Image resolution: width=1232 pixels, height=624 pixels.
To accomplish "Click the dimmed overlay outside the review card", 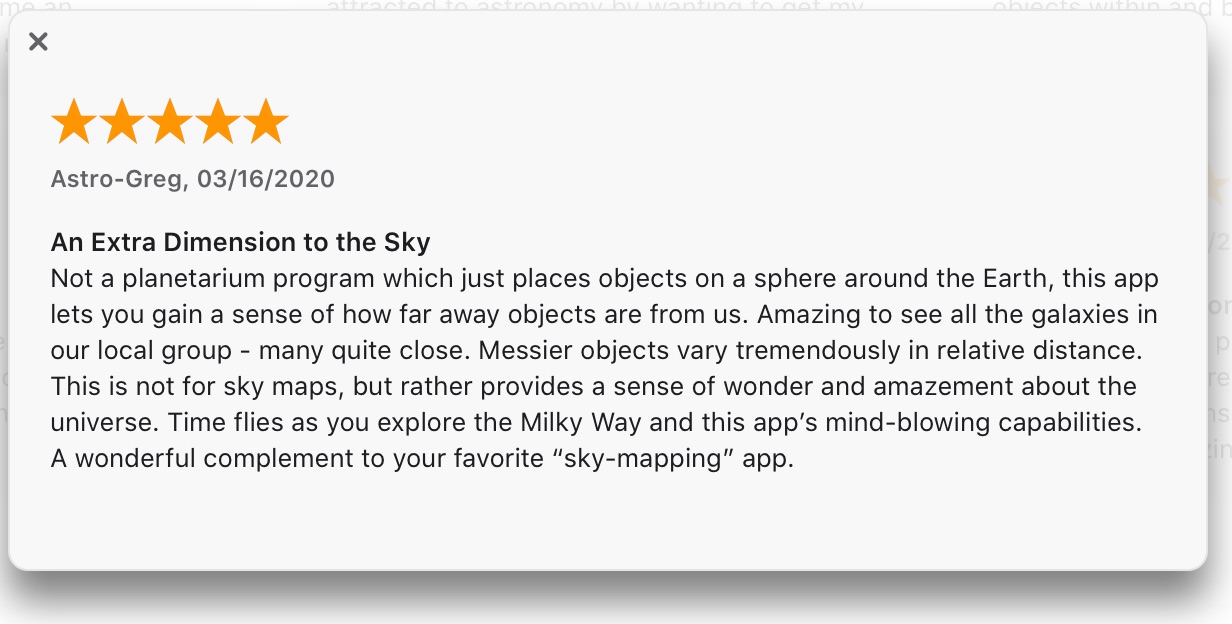I will click(x=616, y=608).
